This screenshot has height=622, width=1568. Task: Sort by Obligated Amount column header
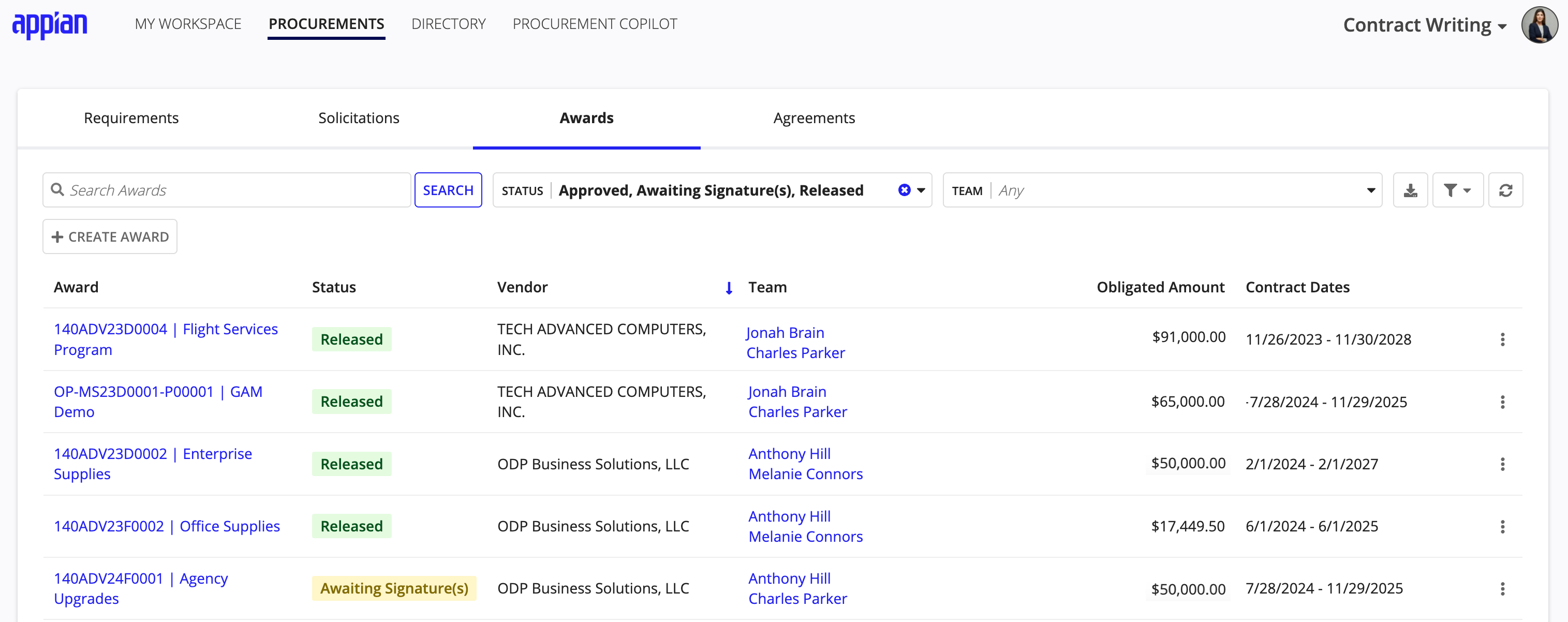coord(1160,287)
